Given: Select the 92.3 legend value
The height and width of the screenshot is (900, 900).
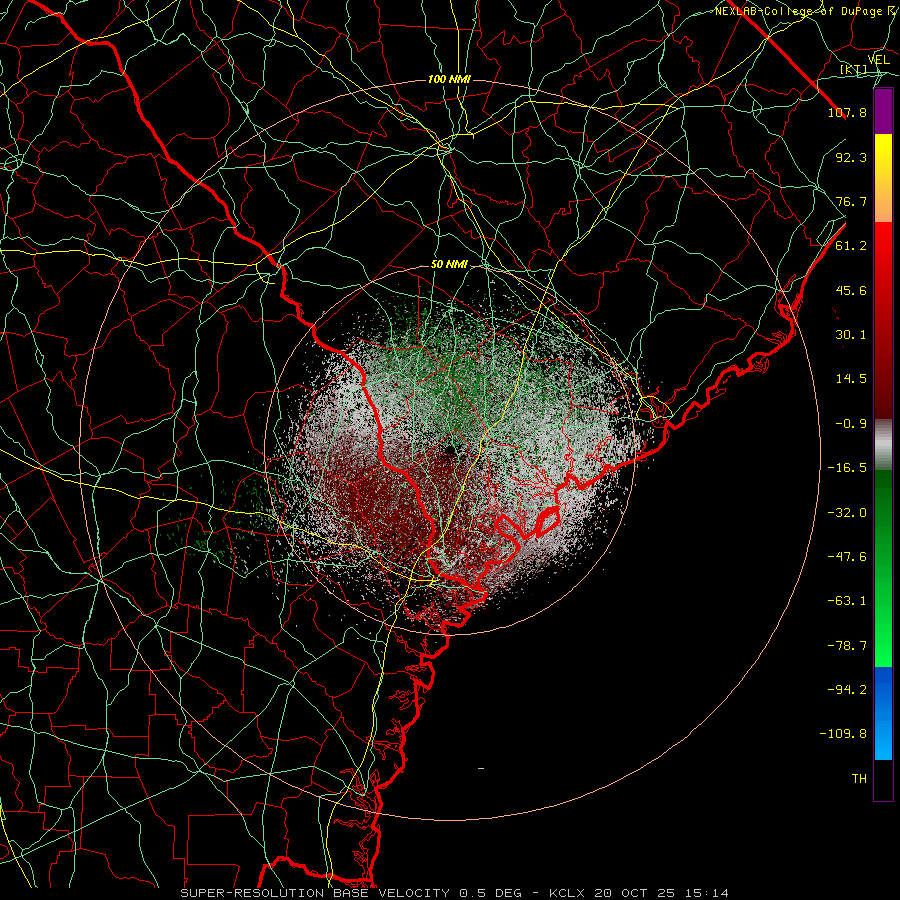Looking at the screenshot, I should [851, 157].
